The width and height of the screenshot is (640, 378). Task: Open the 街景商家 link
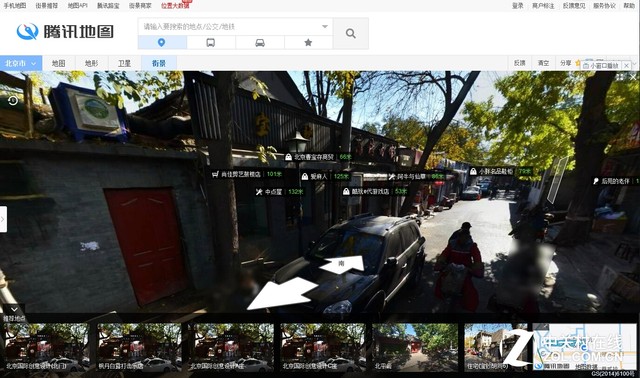click(x=140, y=6)
